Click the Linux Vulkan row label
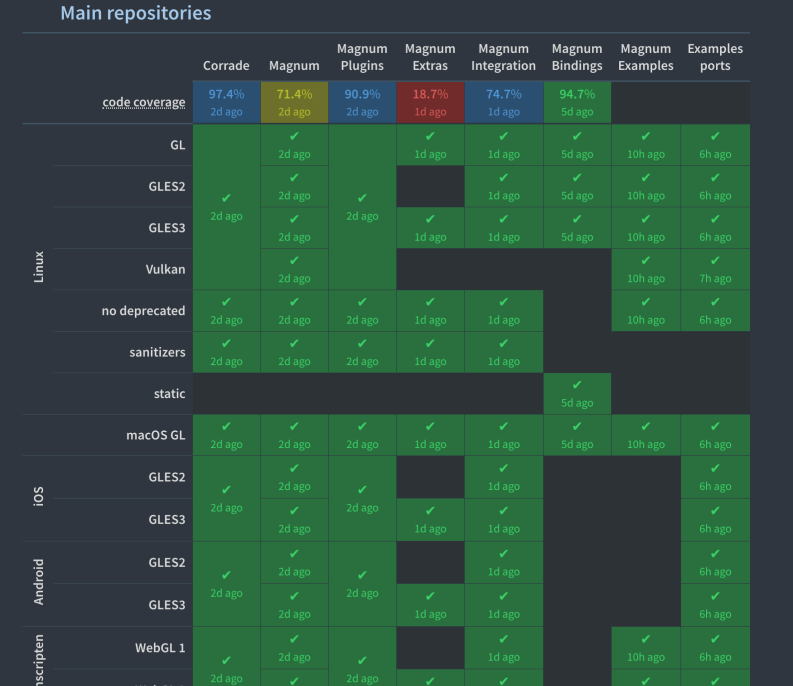Viewport: 793px width, 686px height. [165, 270]
